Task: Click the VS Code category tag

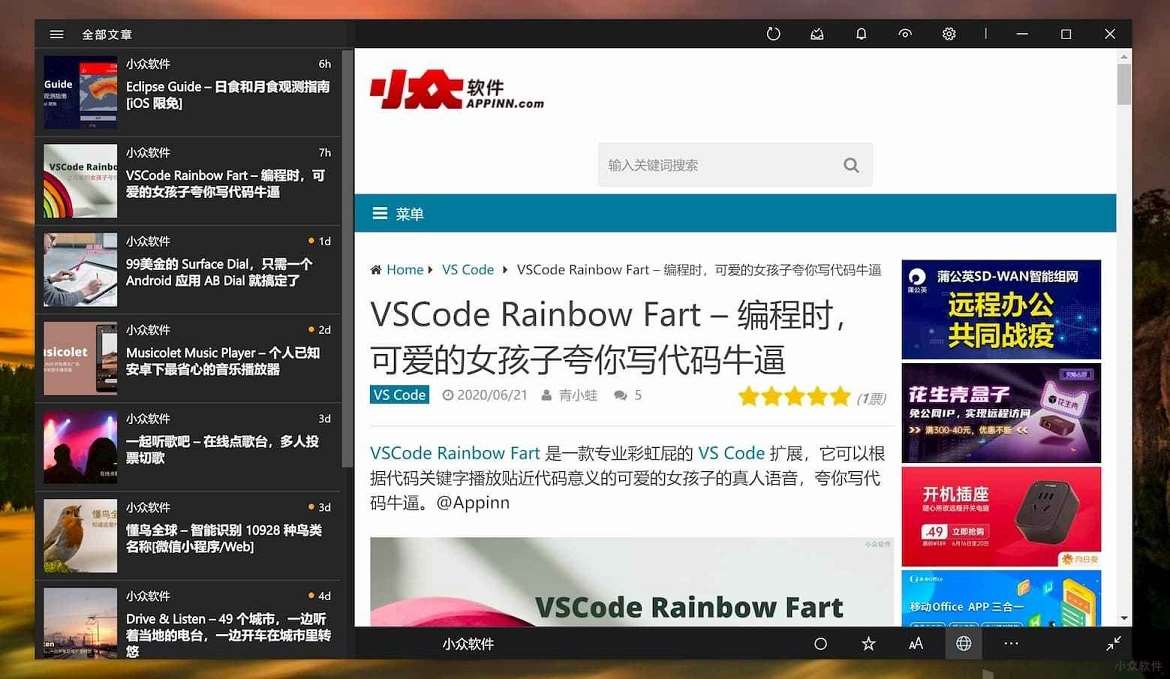Action: [399, 395]
